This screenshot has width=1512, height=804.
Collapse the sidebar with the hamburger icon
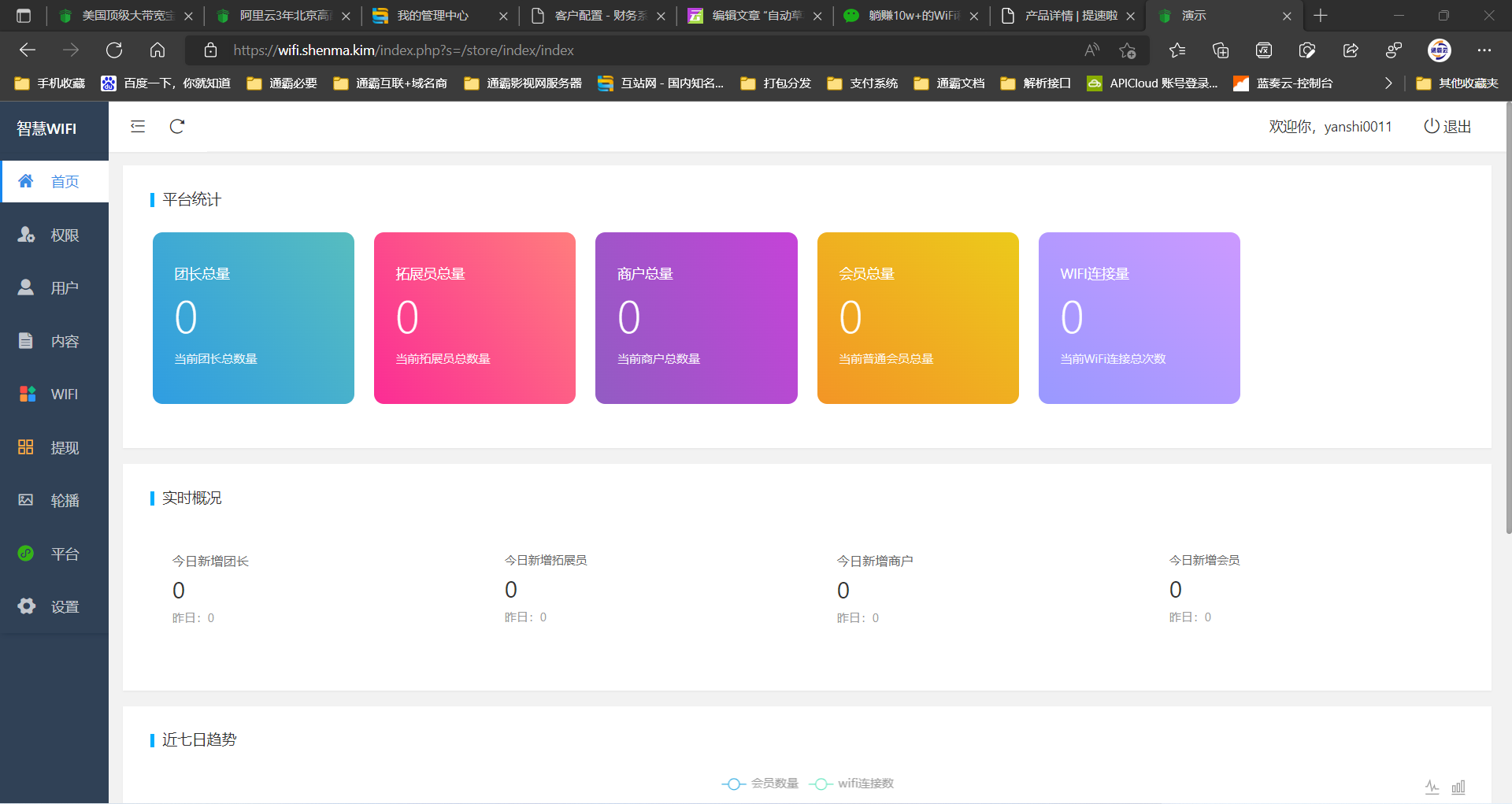click(x=138, y=126)
